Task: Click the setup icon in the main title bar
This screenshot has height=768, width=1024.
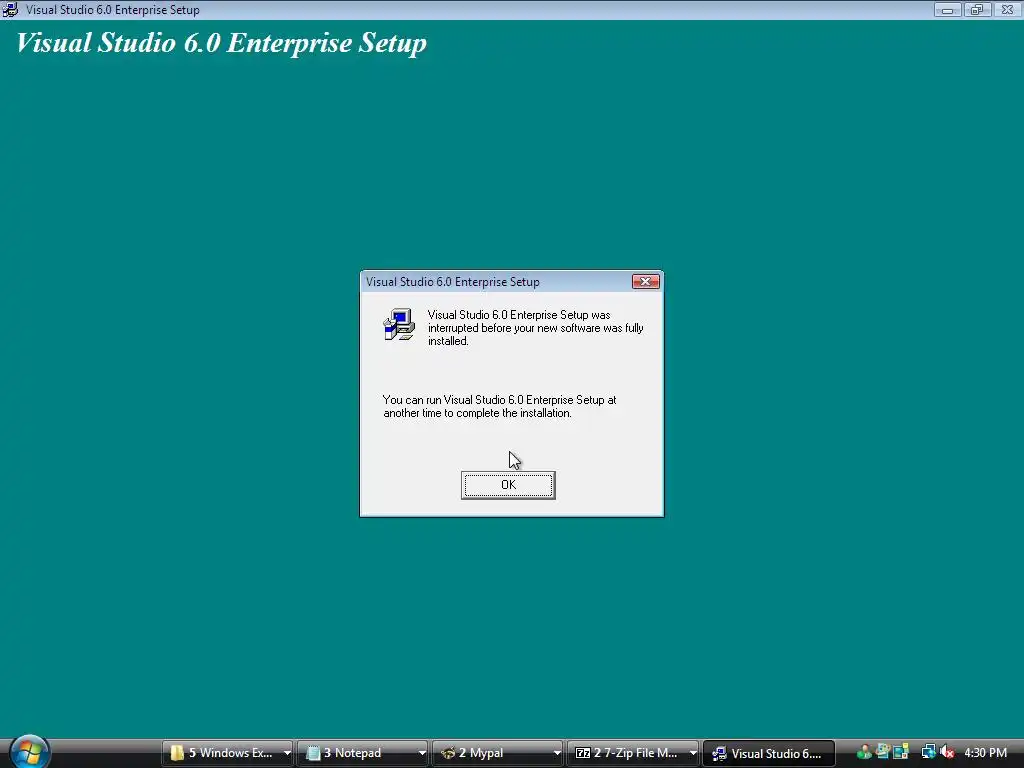Action: [10, 10]
